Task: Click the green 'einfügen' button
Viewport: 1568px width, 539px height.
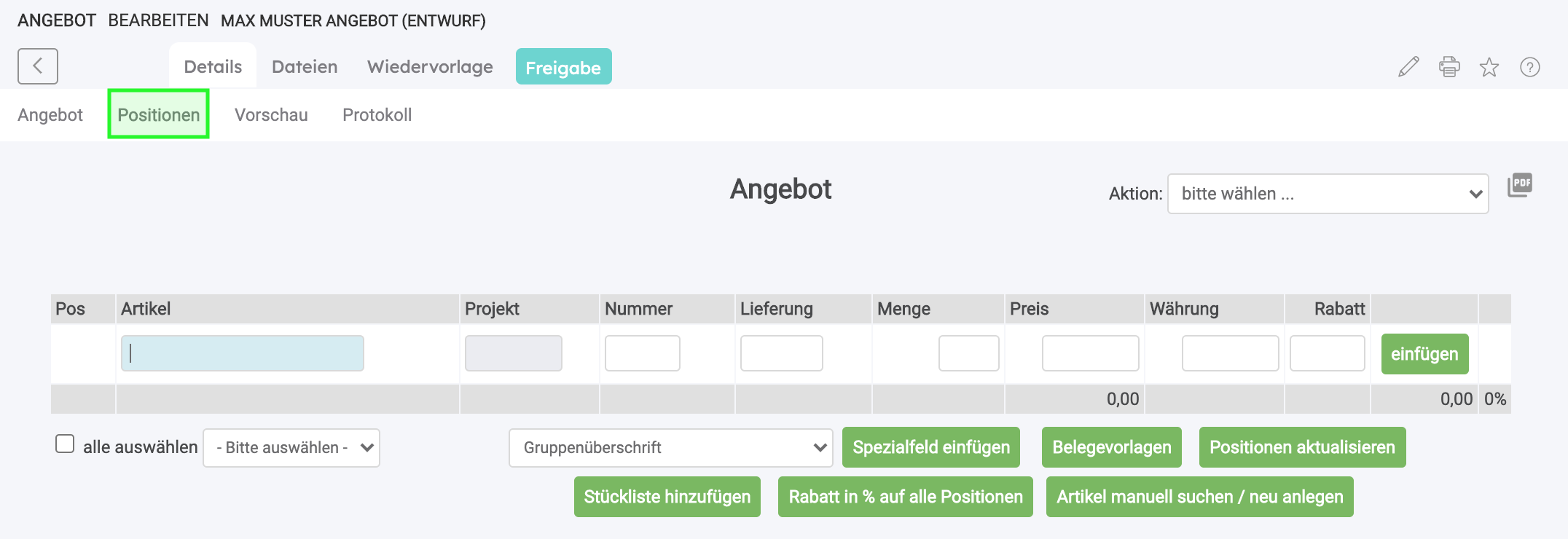Action: pos(1424,354)
